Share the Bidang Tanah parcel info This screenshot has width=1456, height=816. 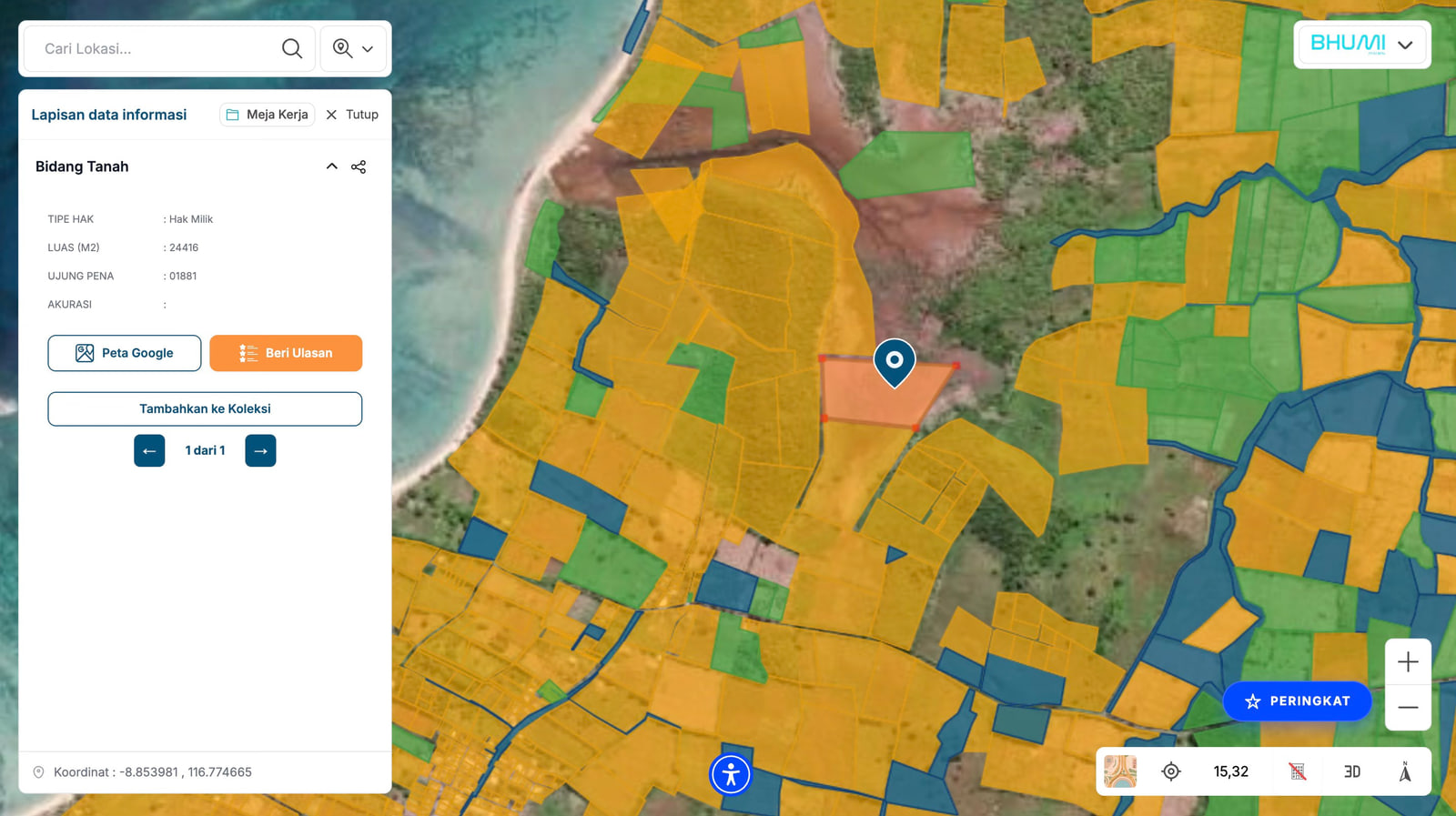(359, 166)
